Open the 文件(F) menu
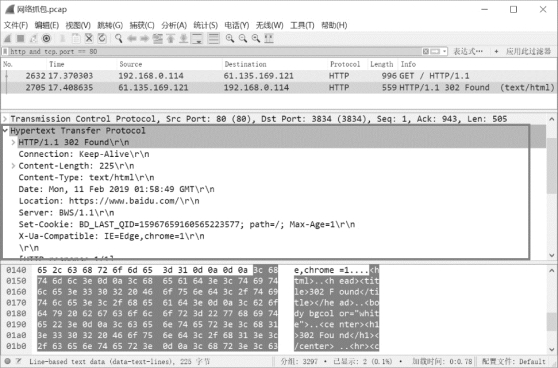Image resolution: width=558 pixels, height=368 pixels. point(16,25)
